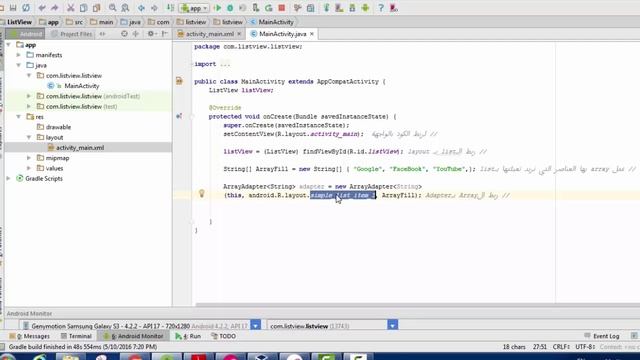Click the Make Project icon
640x360 pixels.
[x=170, y=8]
